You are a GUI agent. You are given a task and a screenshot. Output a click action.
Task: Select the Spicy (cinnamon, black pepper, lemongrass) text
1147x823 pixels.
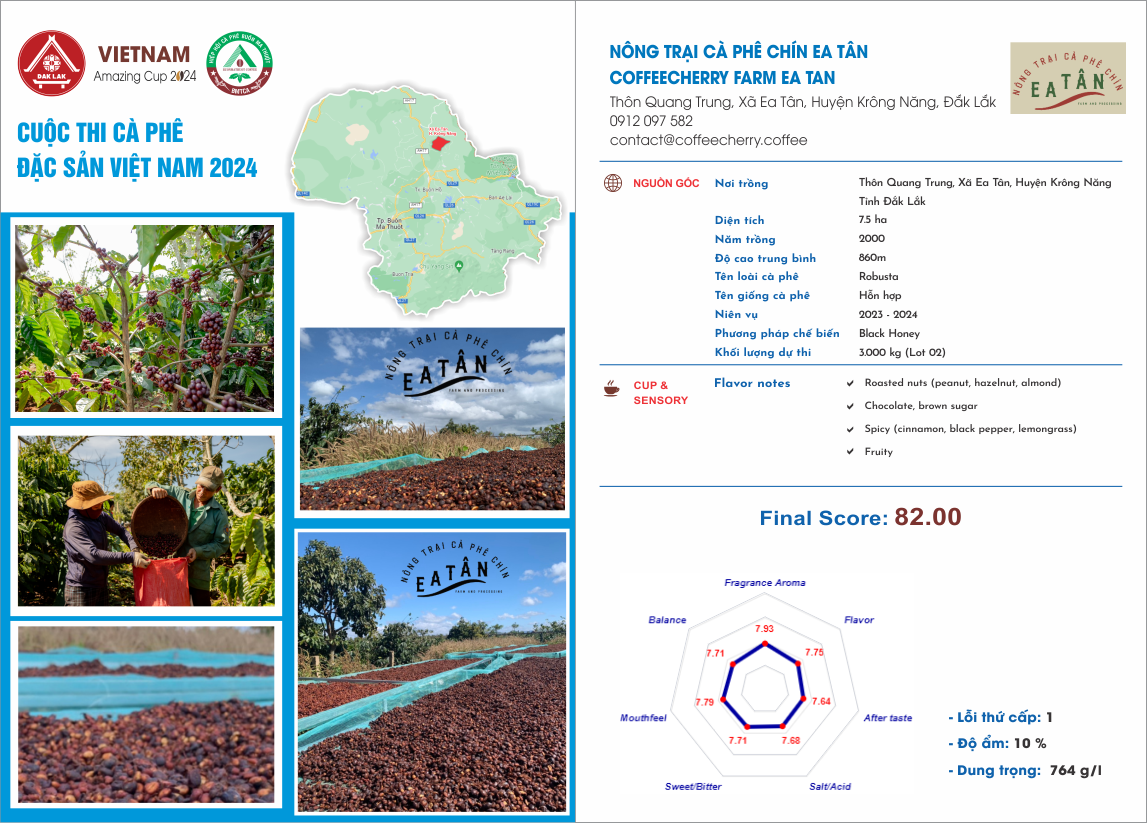click(971, 429)
